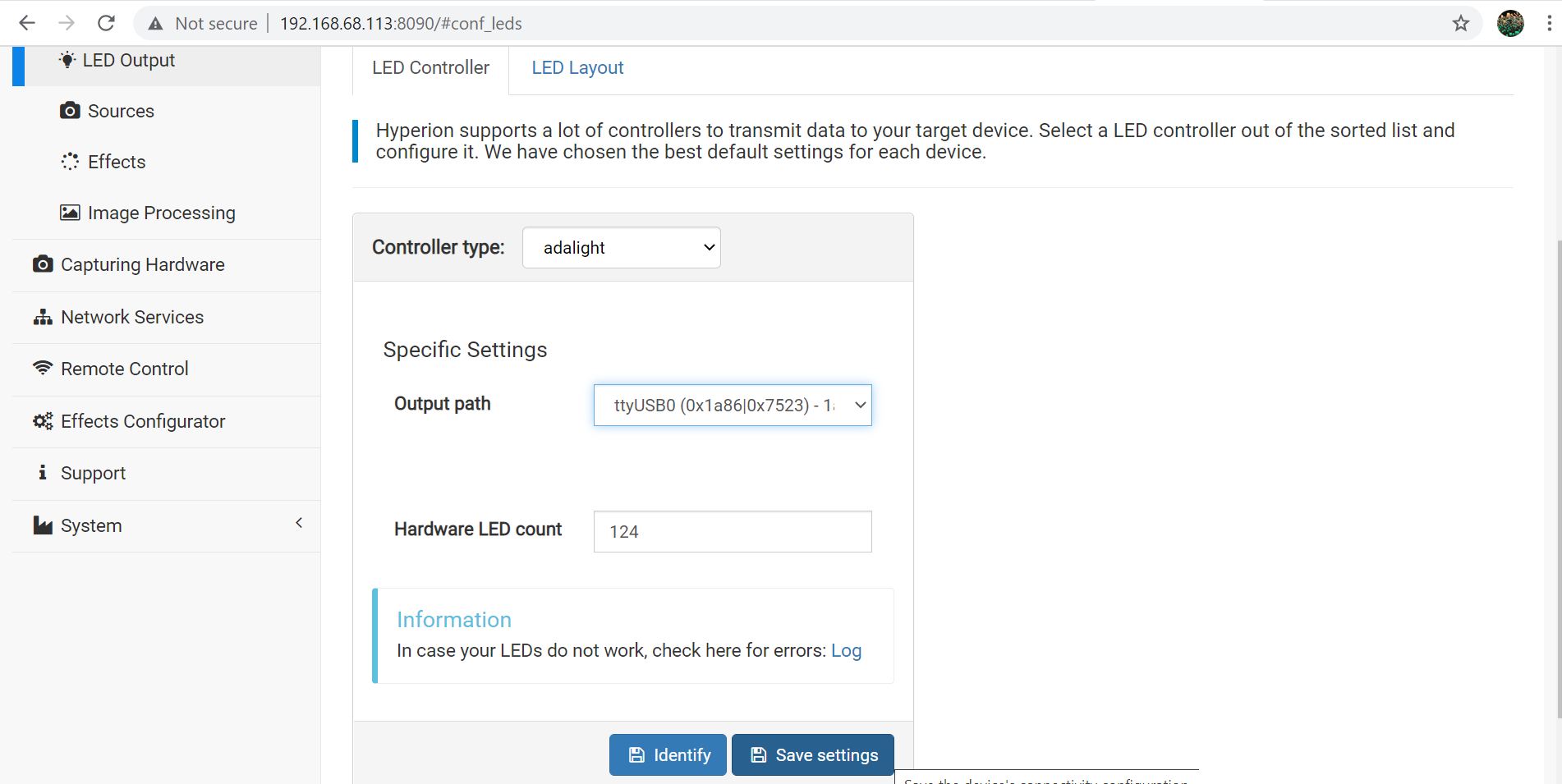This screenshot has height=784, width=1562.
Task: Open the Output path dropdown
Action: (733, 405)
